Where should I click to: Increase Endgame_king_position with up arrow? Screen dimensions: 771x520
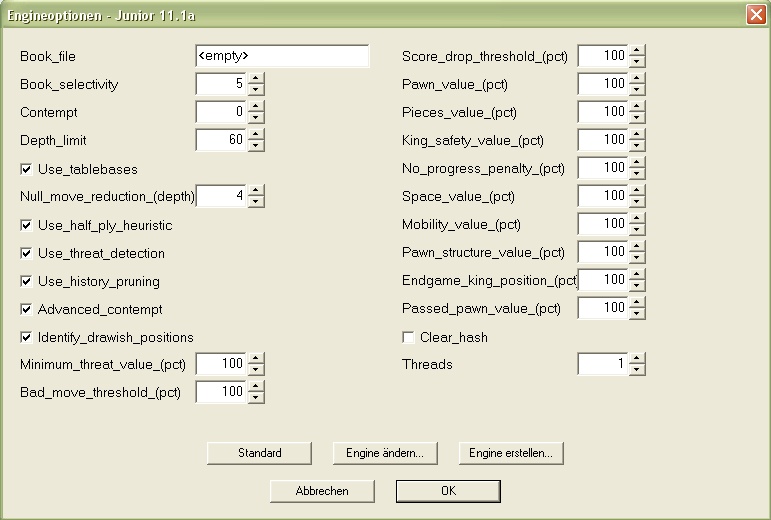pos(637,274)
